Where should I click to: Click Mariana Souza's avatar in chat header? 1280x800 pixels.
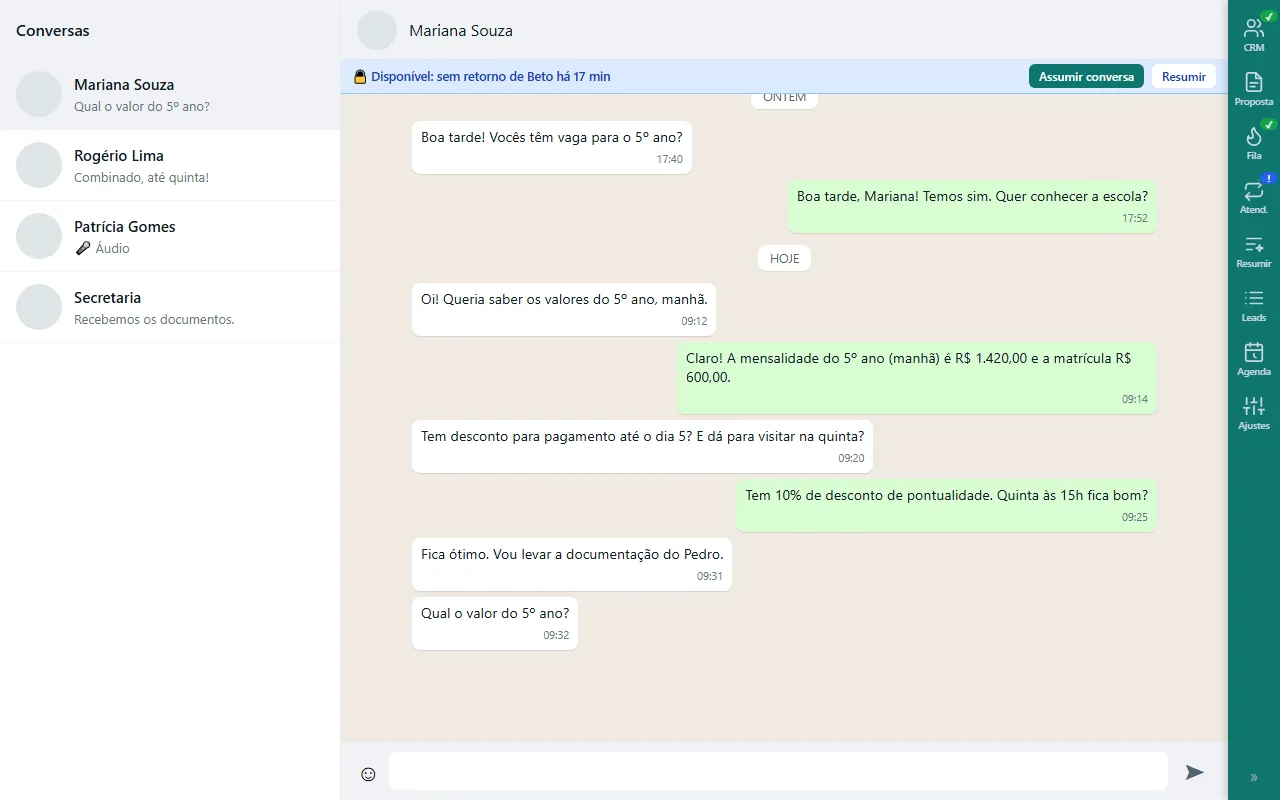click(377, 30)
